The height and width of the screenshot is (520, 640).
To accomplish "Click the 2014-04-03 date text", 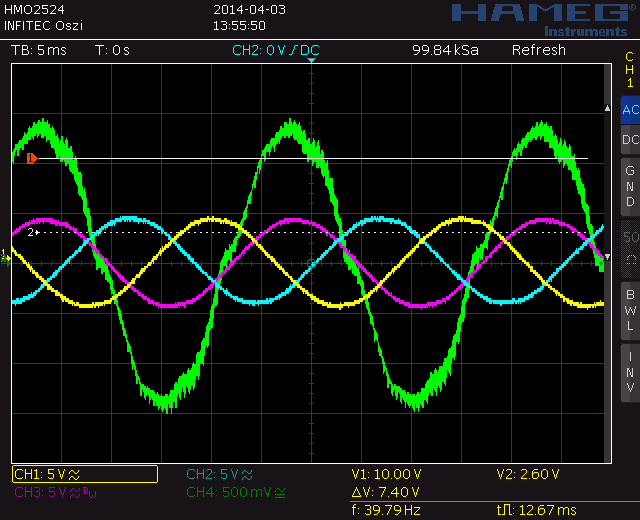I will [x=249, y=9].
